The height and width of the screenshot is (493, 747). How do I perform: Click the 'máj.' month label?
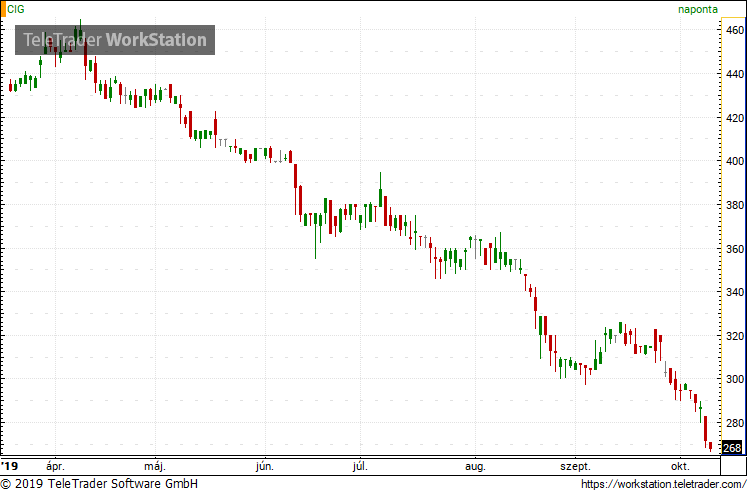click(x=155, y=466)
